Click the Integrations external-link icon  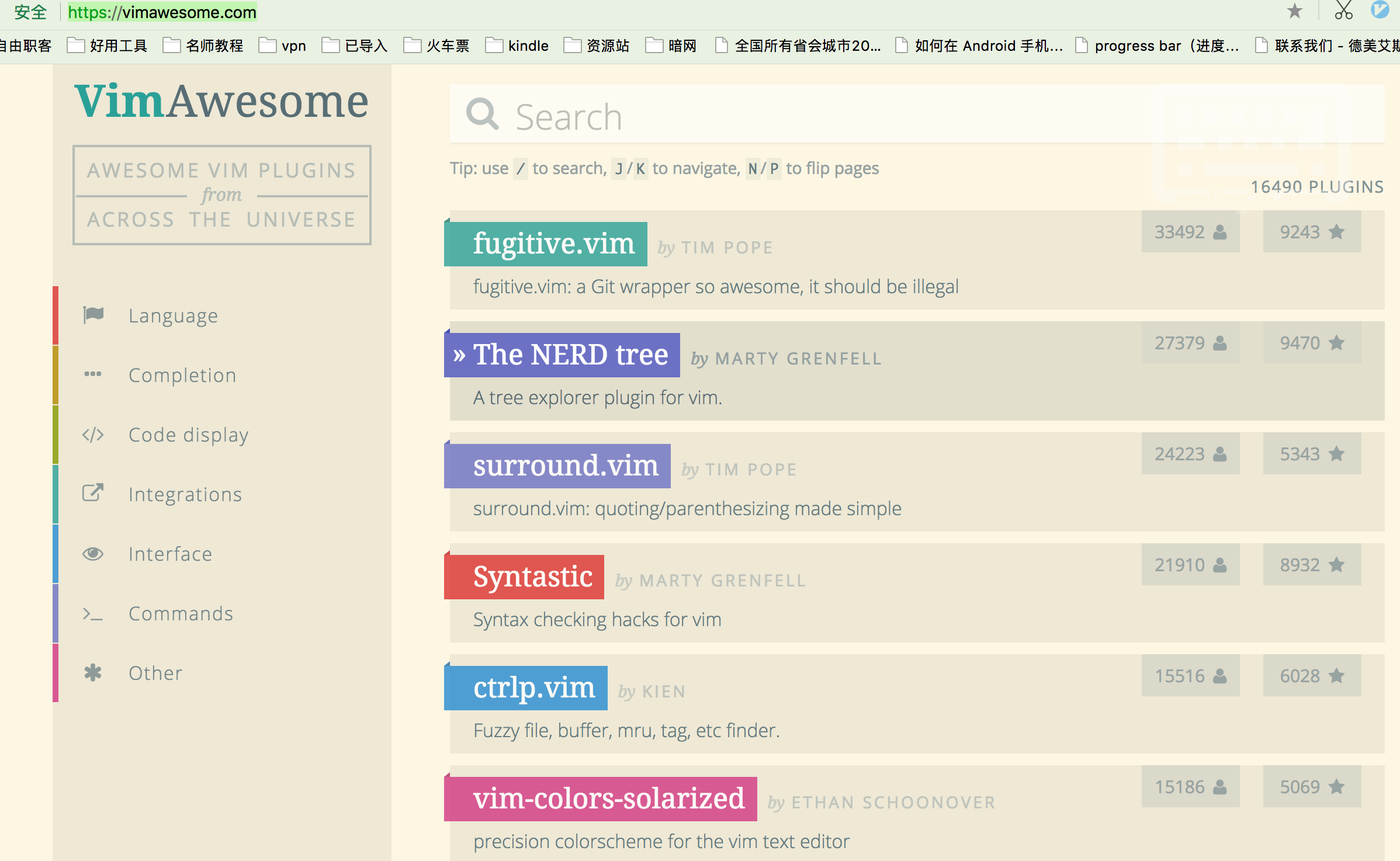click(x=93, y=493)
